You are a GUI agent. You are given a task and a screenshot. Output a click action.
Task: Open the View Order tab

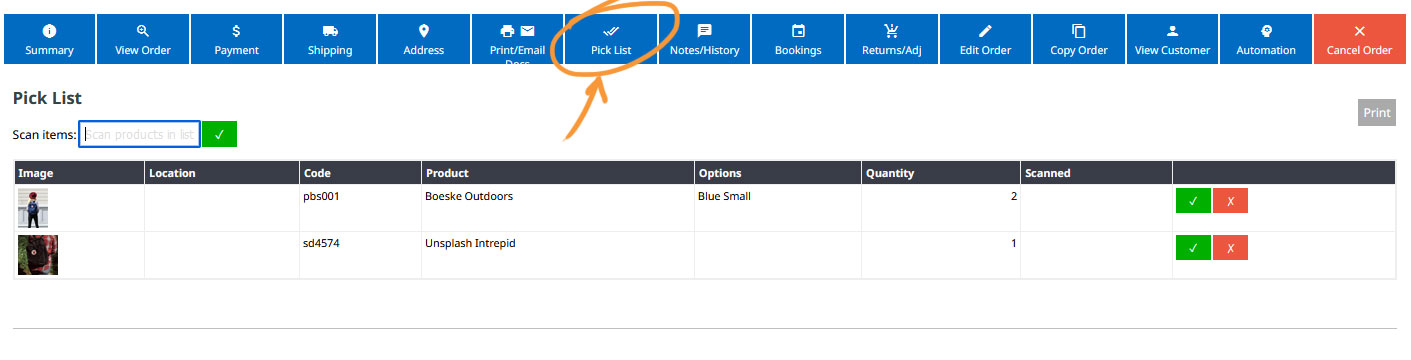point(143,39)
